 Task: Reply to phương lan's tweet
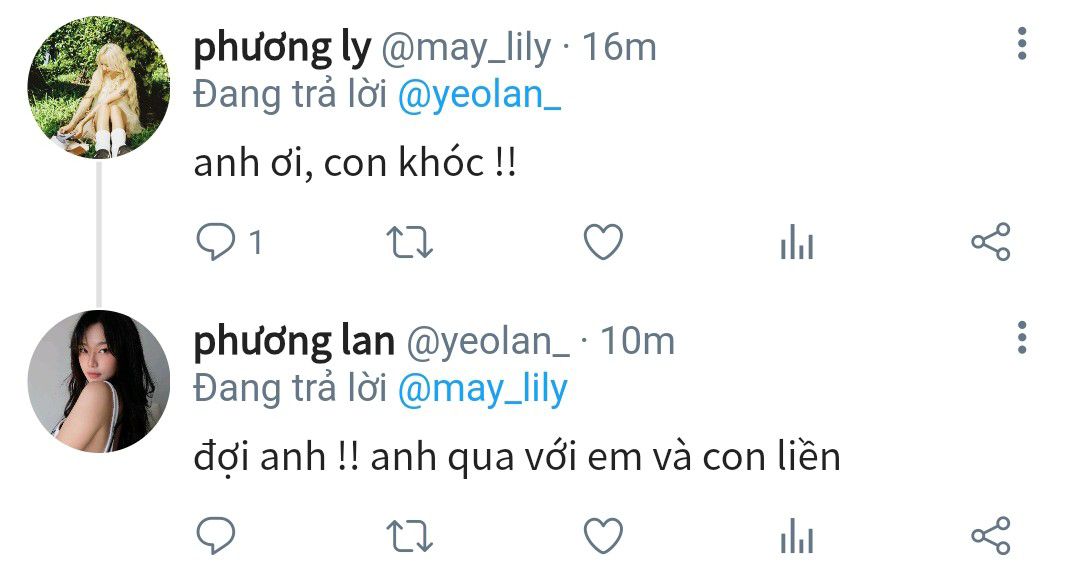tap(216, 536)
